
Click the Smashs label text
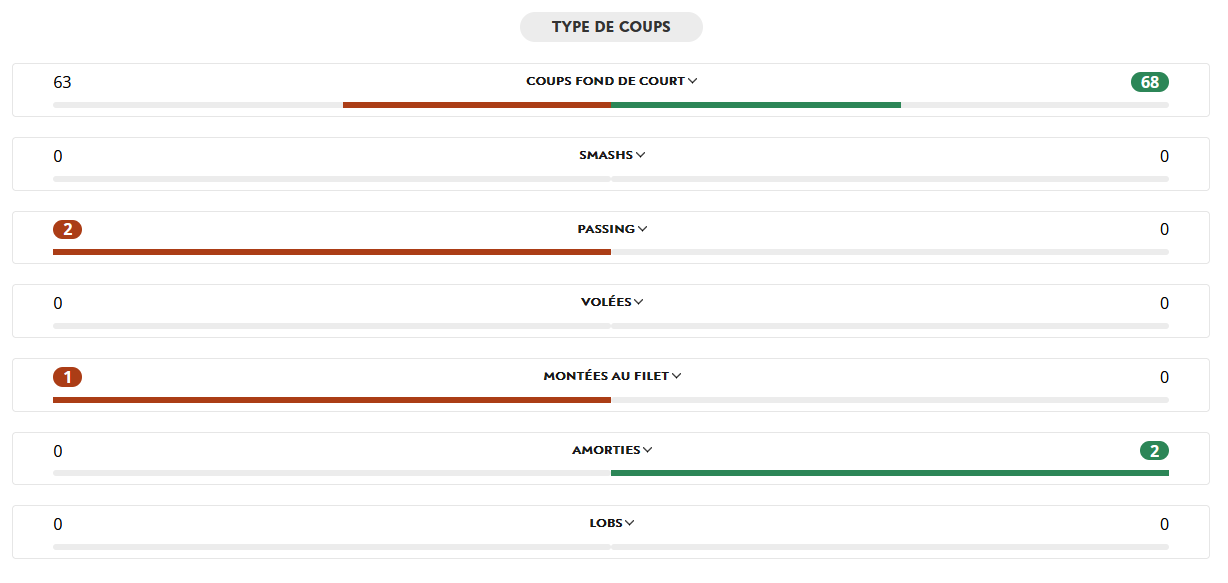[x=606, y=155]
